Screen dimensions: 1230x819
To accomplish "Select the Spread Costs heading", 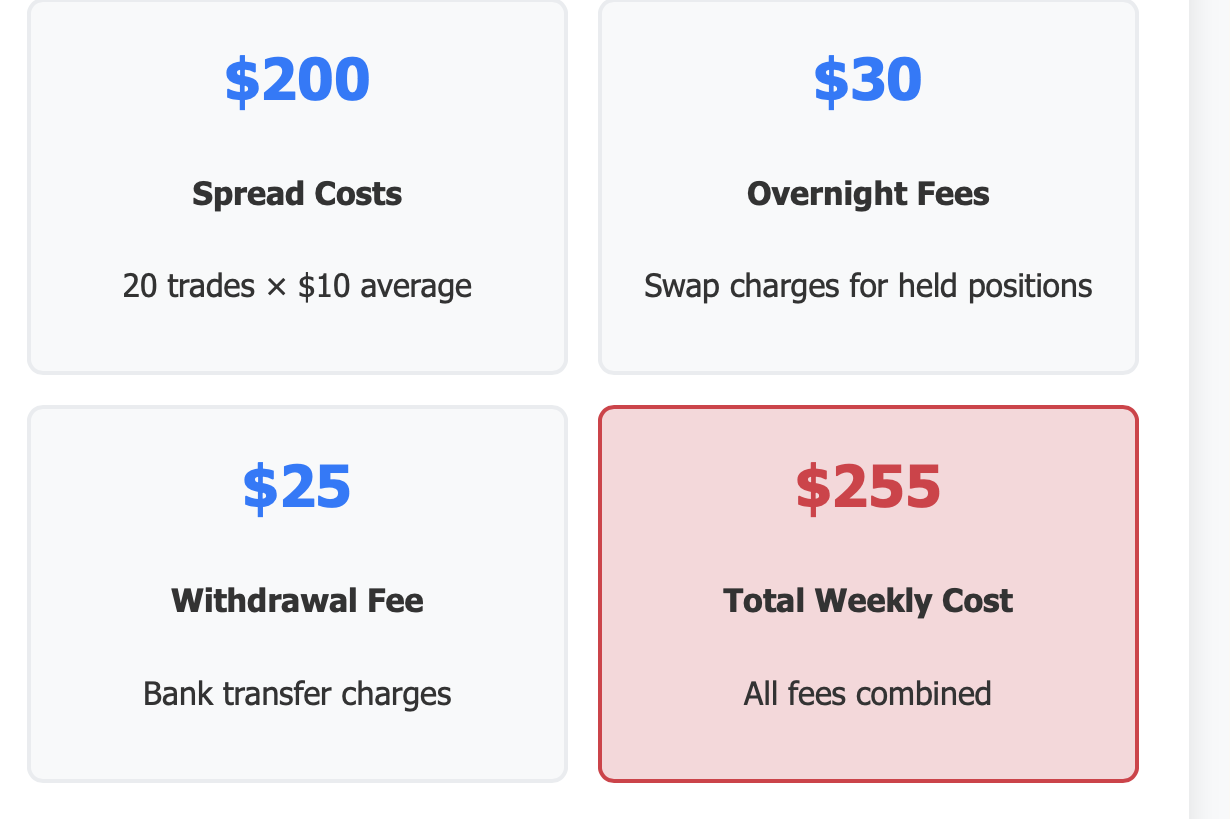I will [297, 193].
